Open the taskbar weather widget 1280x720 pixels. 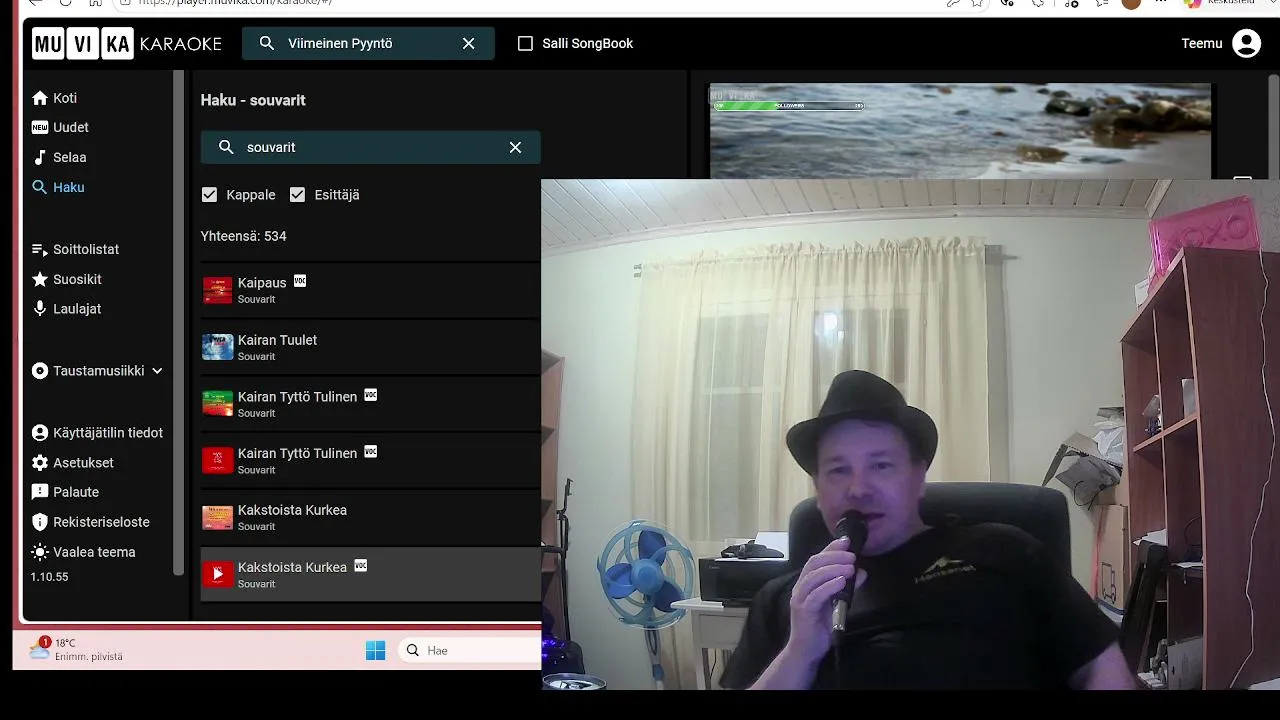point(76,649)
